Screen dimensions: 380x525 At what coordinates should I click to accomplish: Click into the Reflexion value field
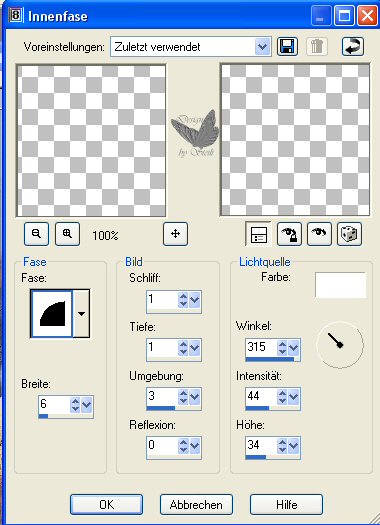[x=162, y=445]
